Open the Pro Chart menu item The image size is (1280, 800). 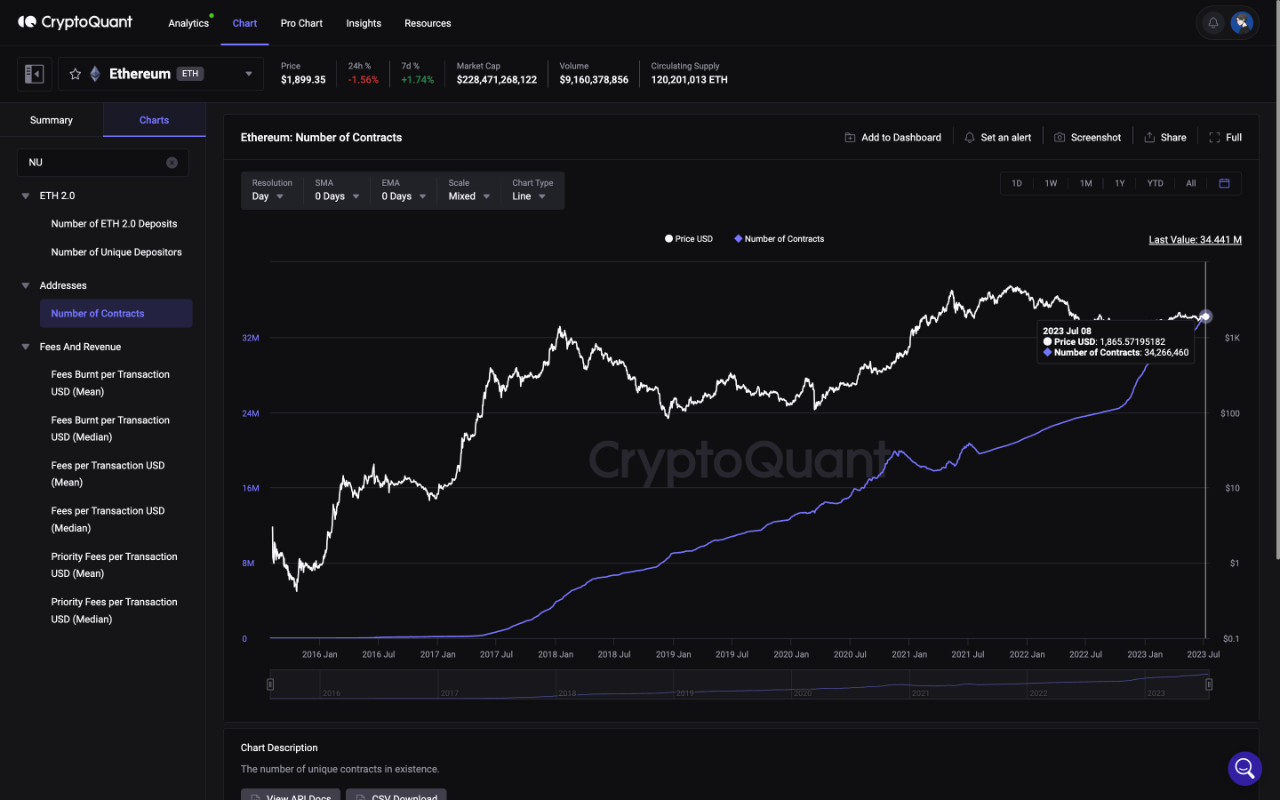pos(301,23)
